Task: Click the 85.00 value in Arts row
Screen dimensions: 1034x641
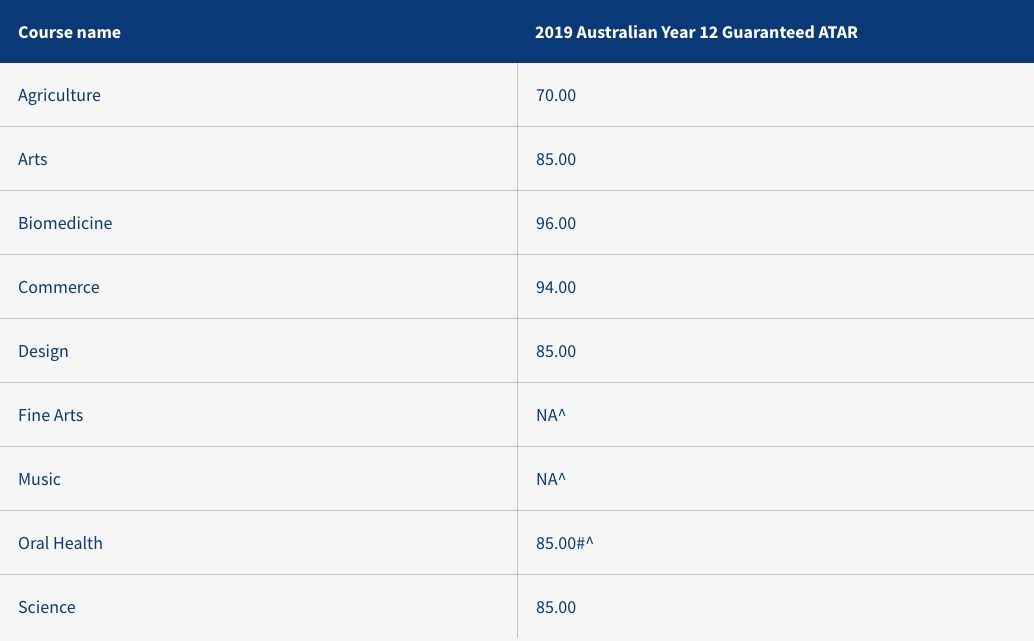Action: pos(556,159)
